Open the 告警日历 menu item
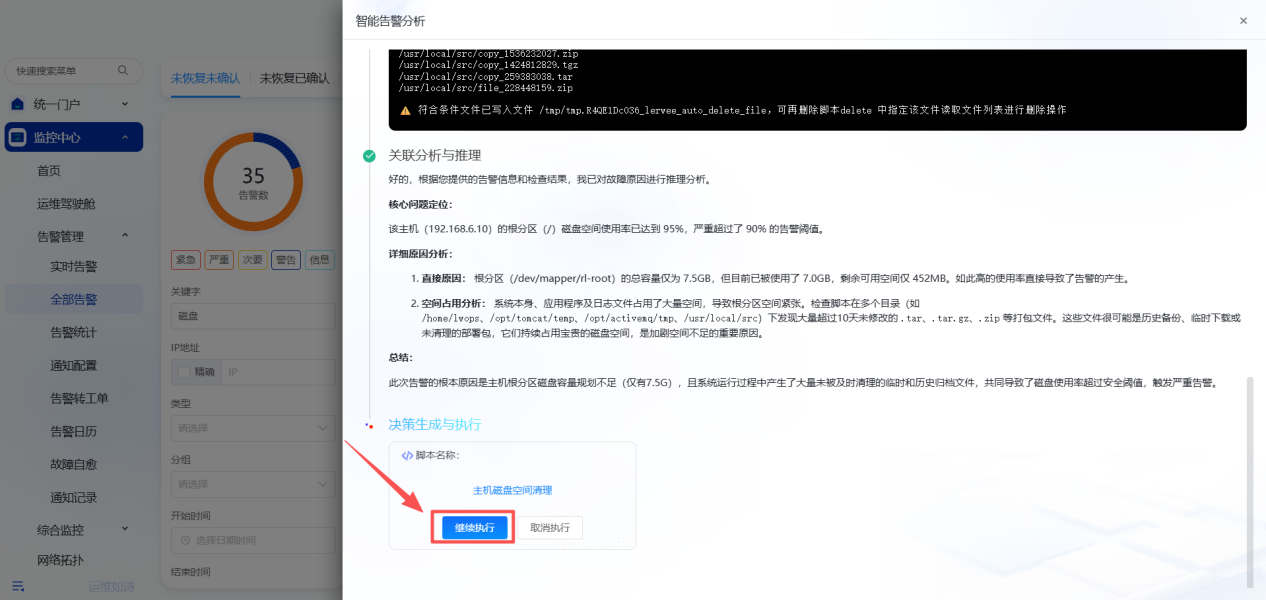This screenshot has width=1266, height=600. coord(74,431)
